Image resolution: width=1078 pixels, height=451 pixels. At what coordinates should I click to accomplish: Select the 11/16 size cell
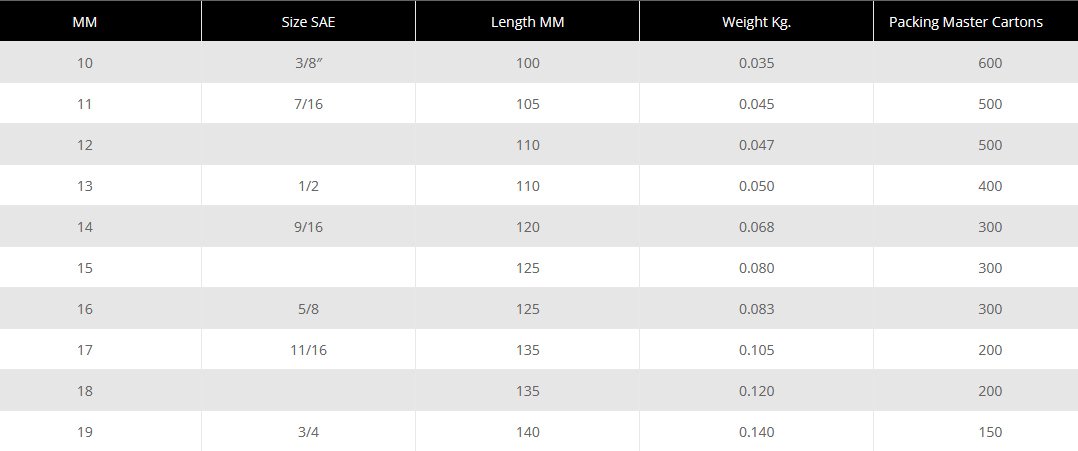click(308, 350)
